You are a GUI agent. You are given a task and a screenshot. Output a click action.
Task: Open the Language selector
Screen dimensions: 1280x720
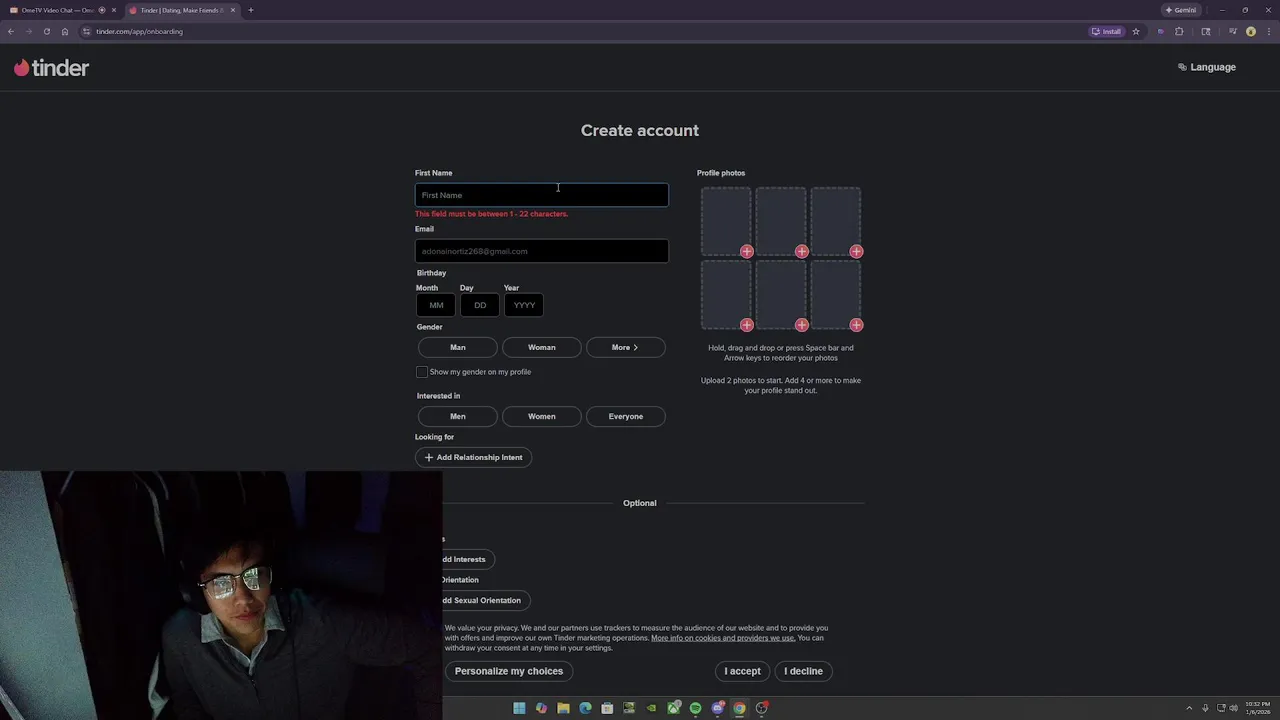coord(1207,67)
